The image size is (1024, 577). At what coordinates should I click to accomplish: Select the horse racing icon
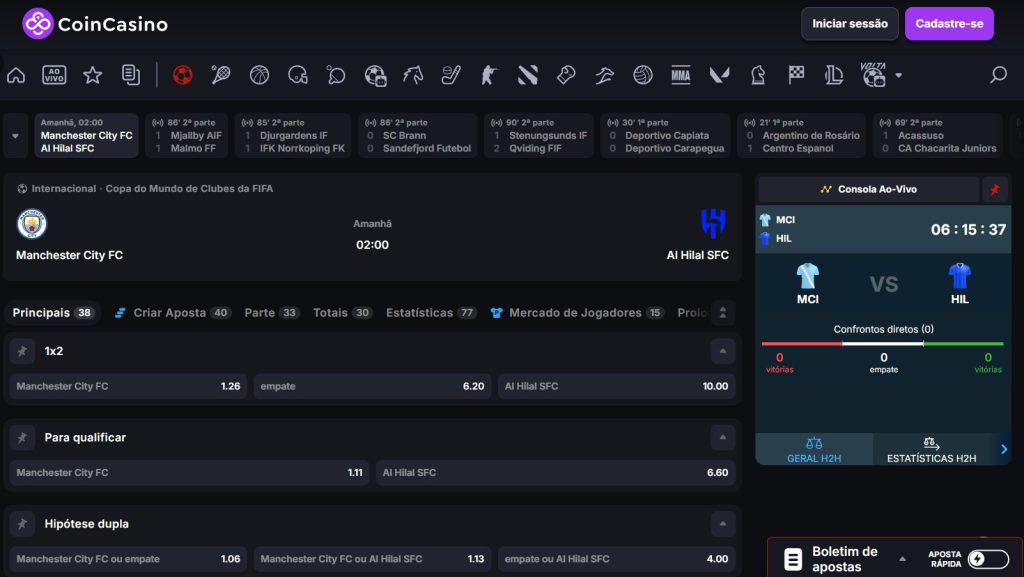pyautogui.click(x=413, y=76)
